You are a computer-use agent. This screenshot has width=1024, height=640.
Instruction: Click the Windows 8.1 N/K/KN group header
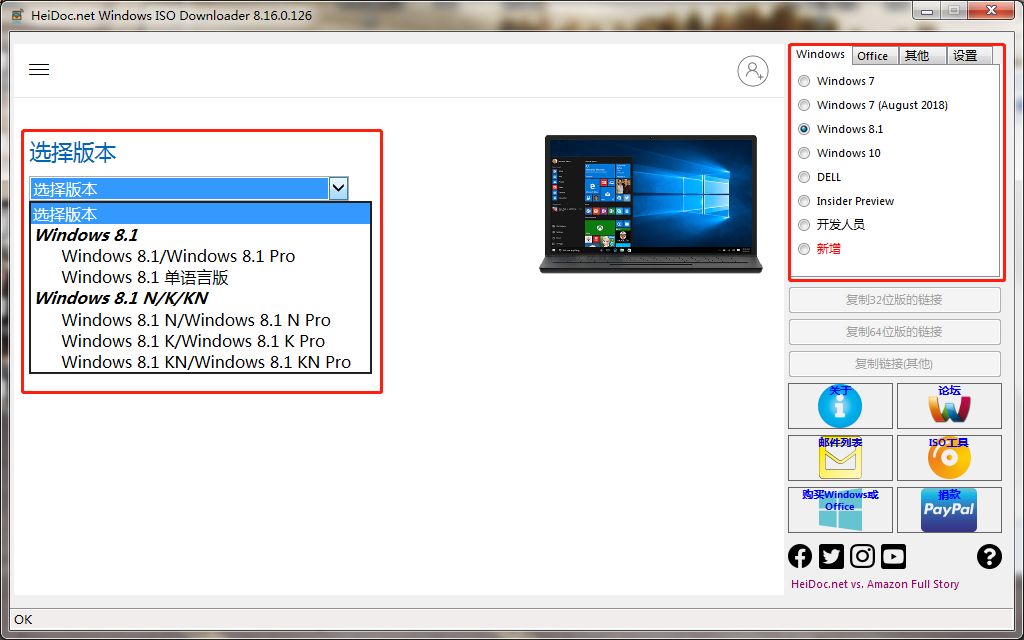pyautogui.click(x=121, y=298)
